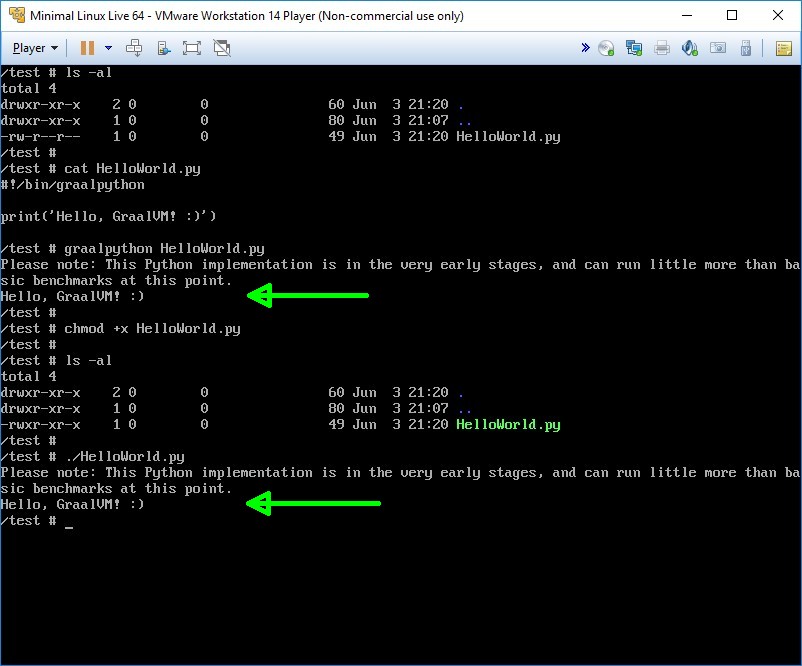Expand the hidden devices chevron
This screenshot has height=666, width=802.
(x=585, y=48)
